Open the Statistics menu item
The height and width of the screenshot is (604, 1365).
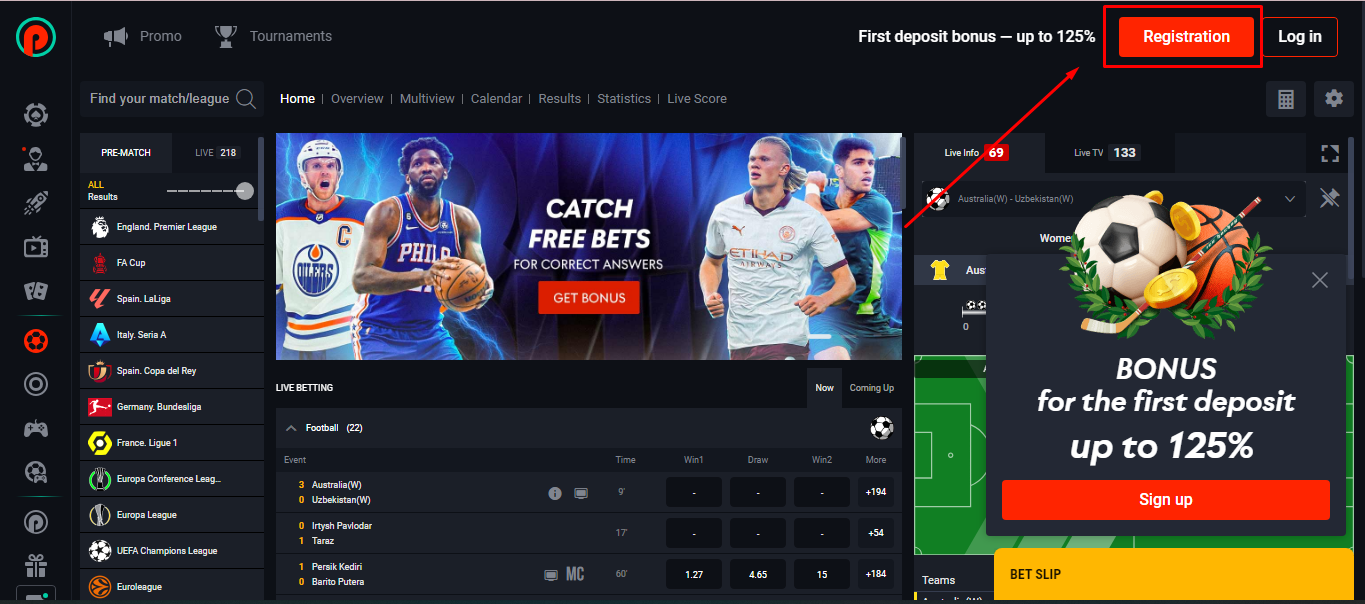(x=624, y=99)
